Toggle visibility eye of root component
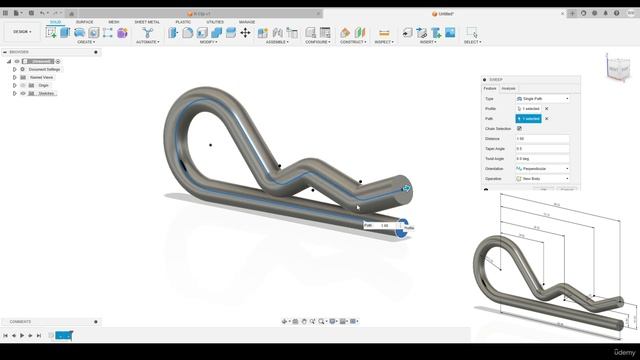The width and height of the screenshot is (640, 360). click(x=17, y=62)
